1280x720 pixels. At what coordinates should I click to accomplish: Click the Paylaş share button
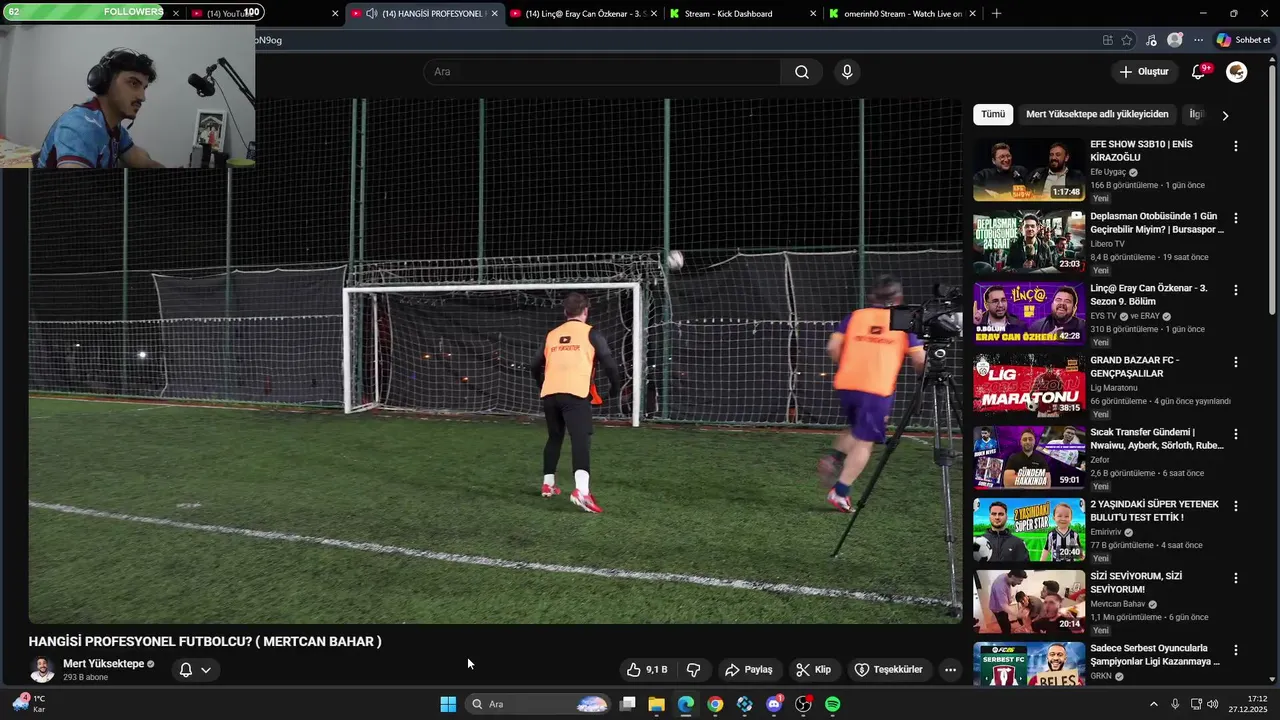[x=749, y=670]
